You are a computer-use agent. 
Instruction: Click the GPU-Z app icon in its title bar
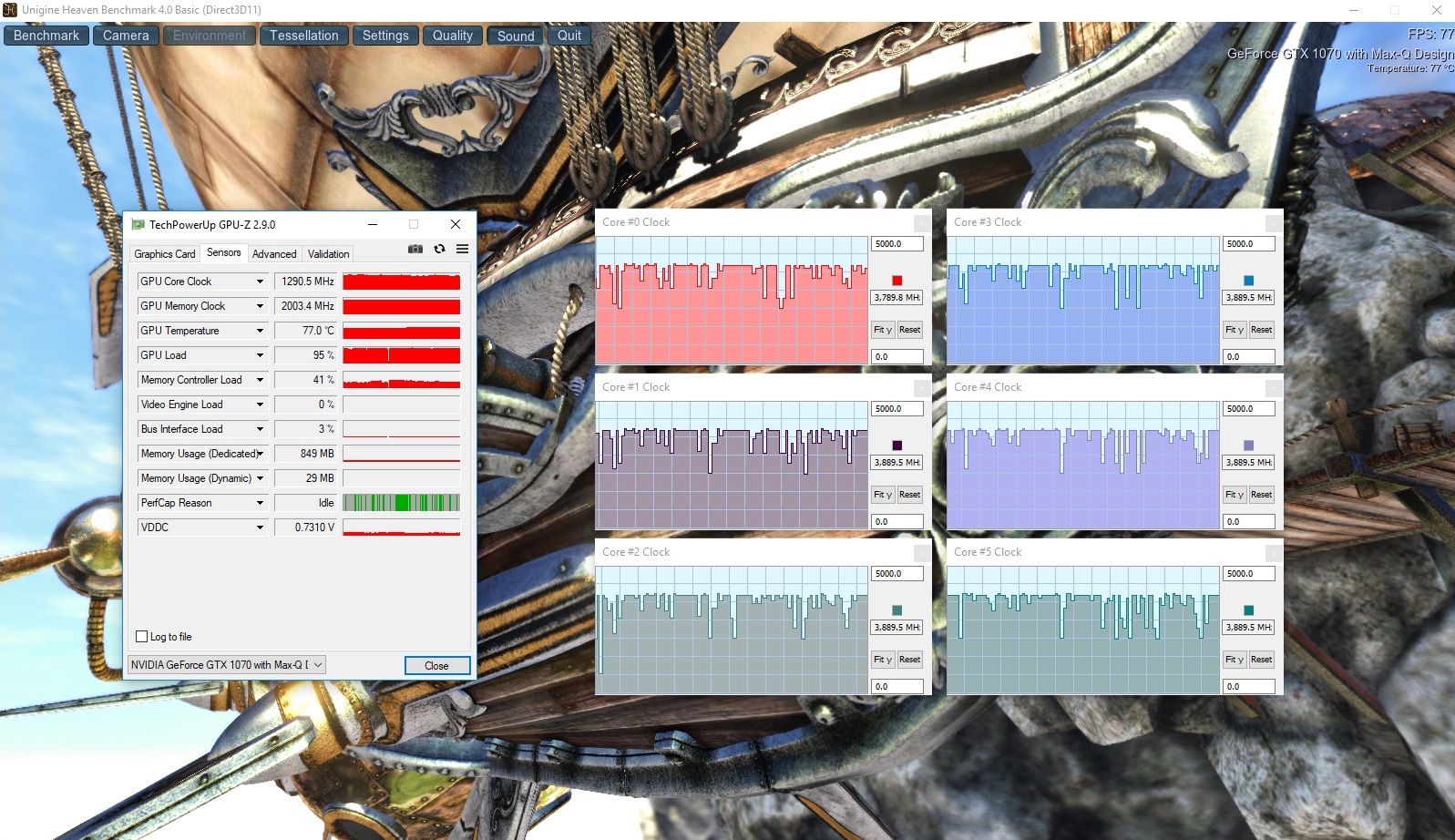[x=138, y=224]
